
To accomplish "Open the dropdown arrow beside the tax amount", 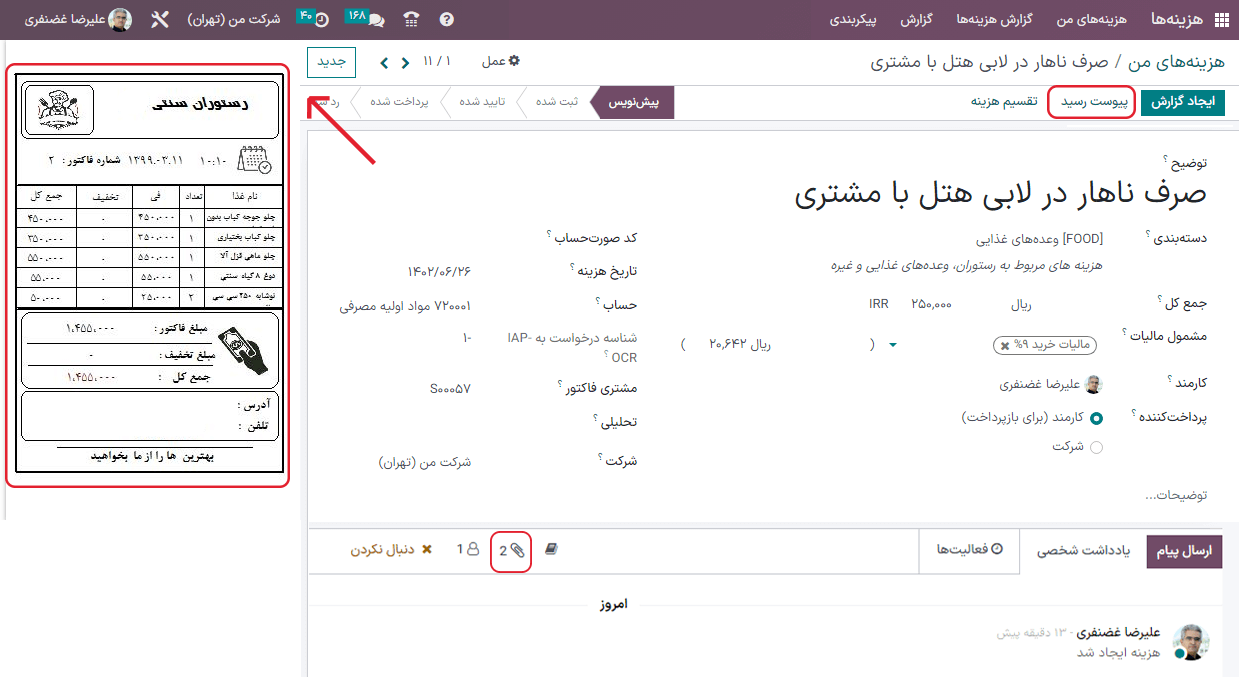I will 891,343.
